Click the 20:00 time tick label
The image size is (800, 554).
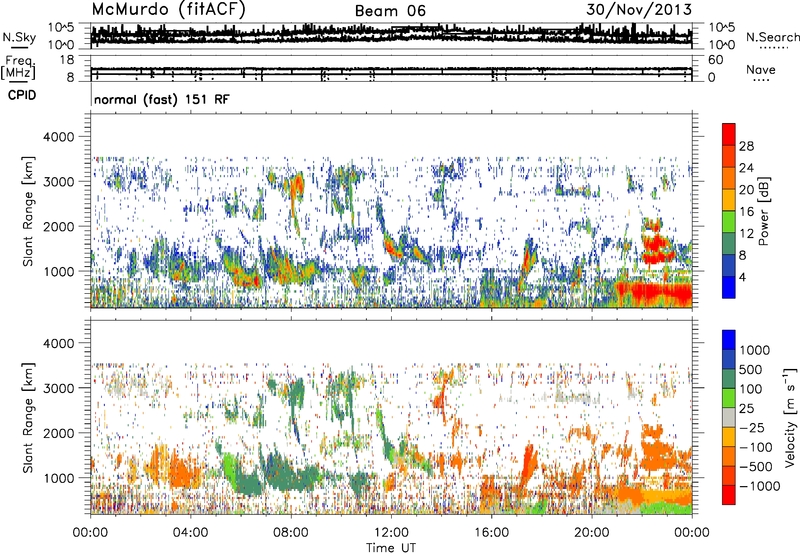pos(591,533)
